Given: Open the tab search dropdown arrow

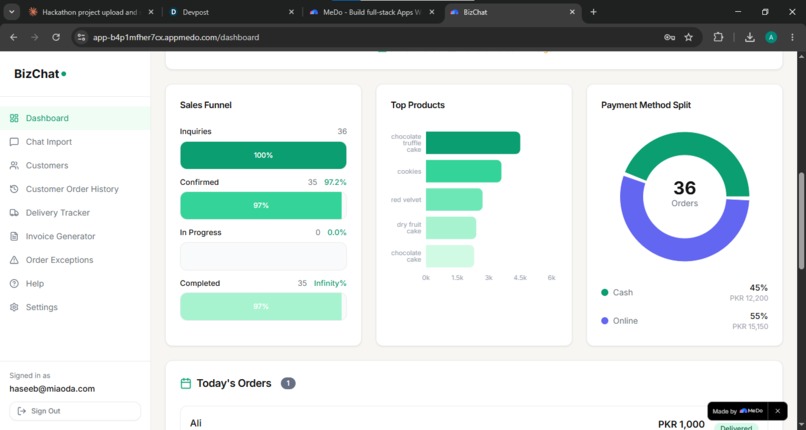Looking at the screenshot, I should coord(11,12).
